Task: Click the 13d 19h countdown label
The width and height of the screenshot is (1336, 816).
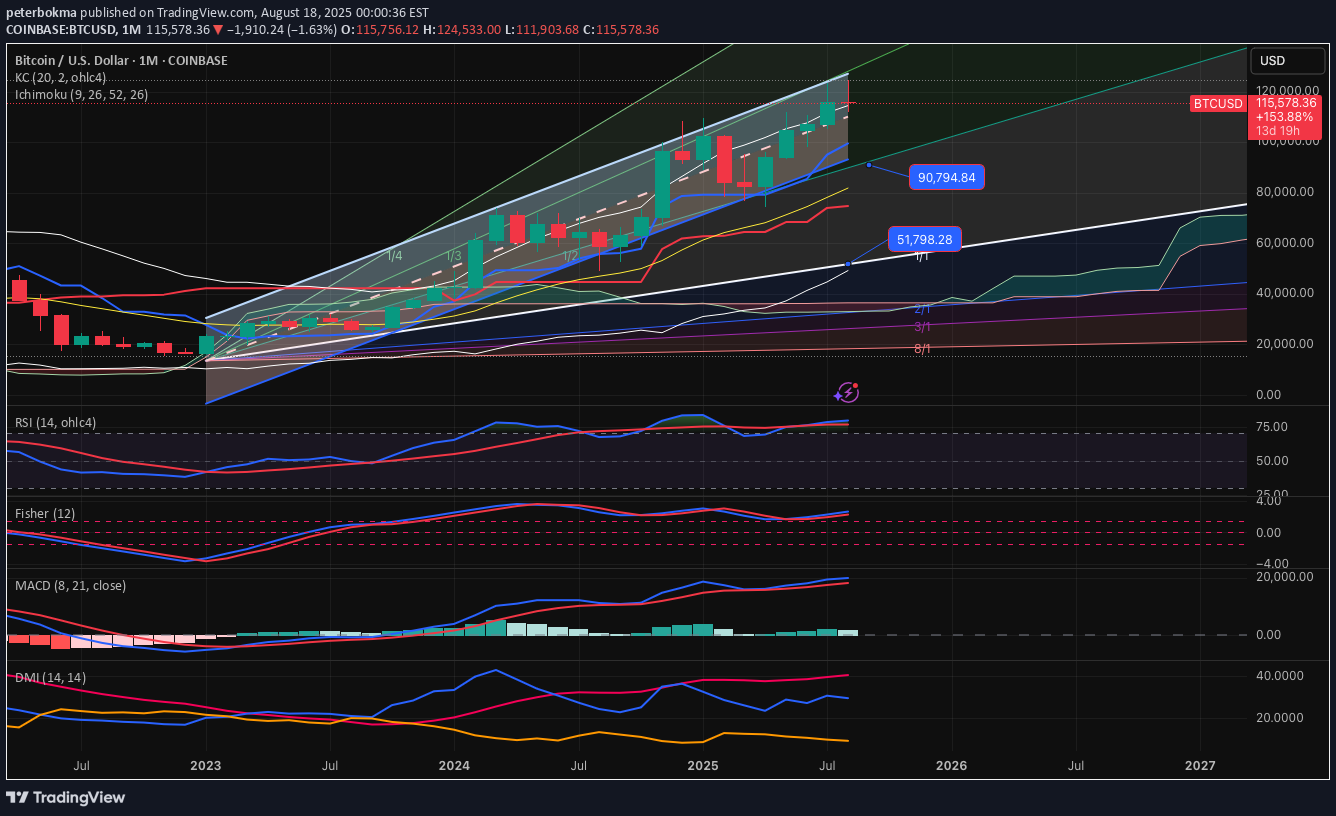Action: pyautogui.click(x=1278, y=131)
